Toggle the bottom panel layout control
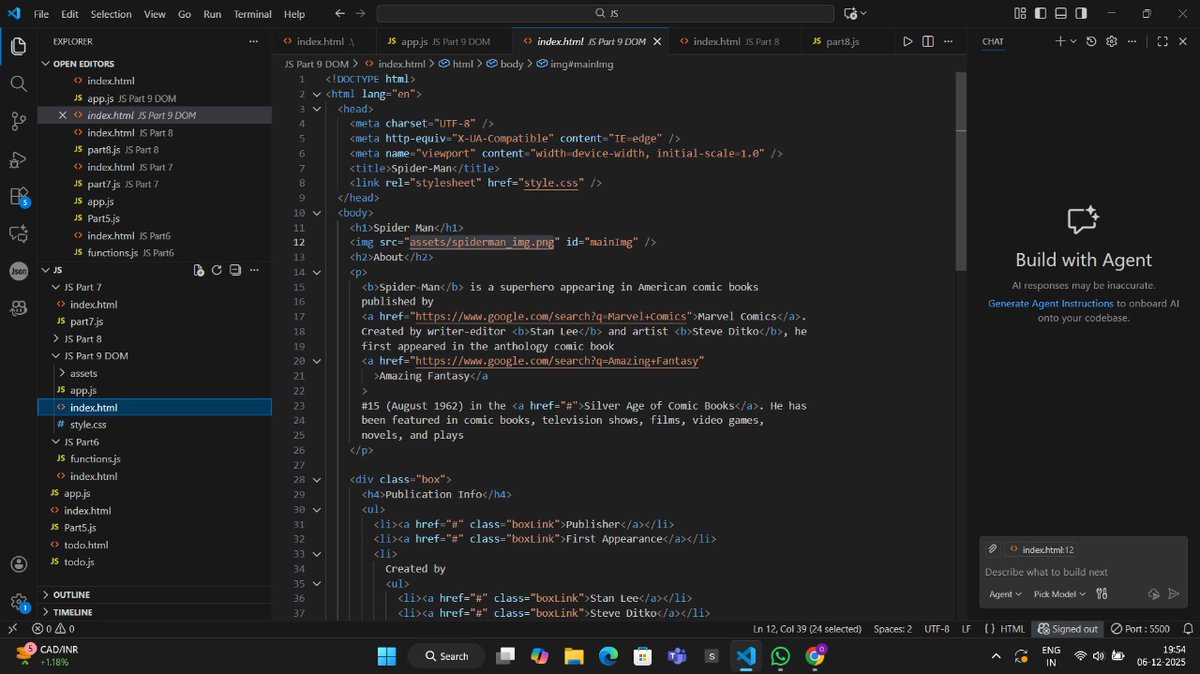This screenshot has width=1200, height=674. pos(1060,13)
